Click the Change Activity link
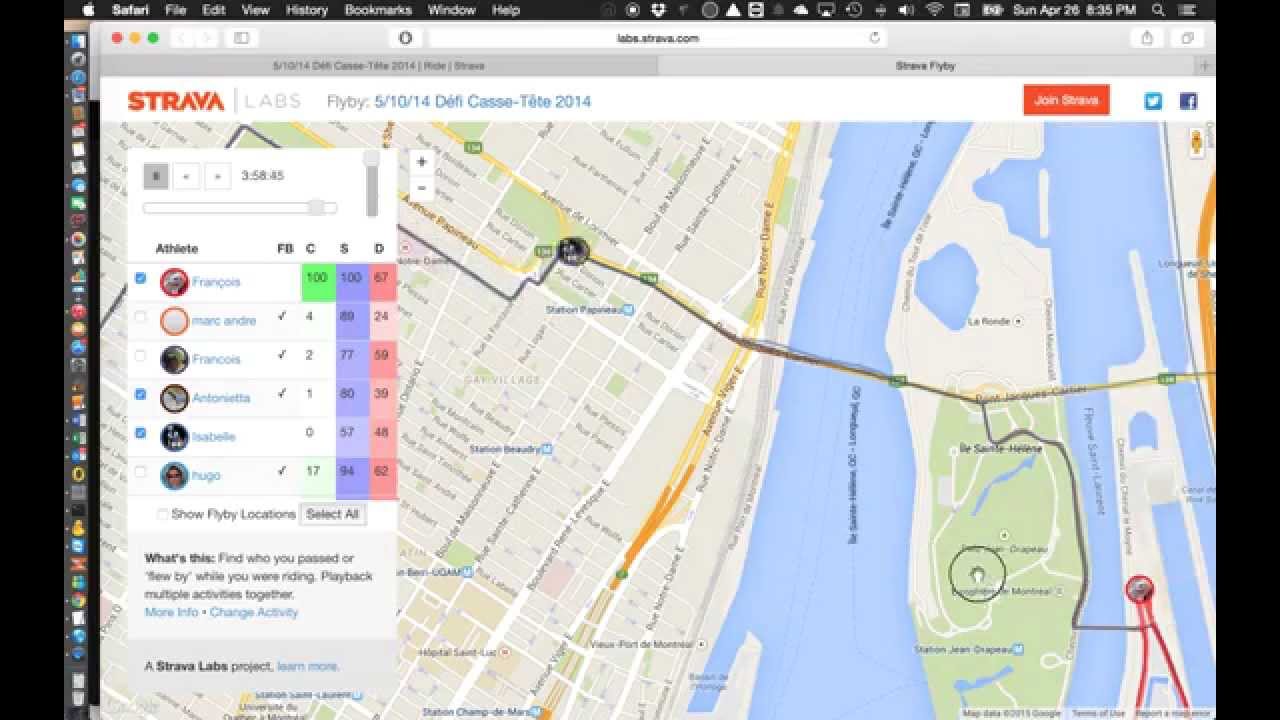Image resolution: width=1280 pixels, height=720 pixels. pyautogui.click(x=254, y=612)
